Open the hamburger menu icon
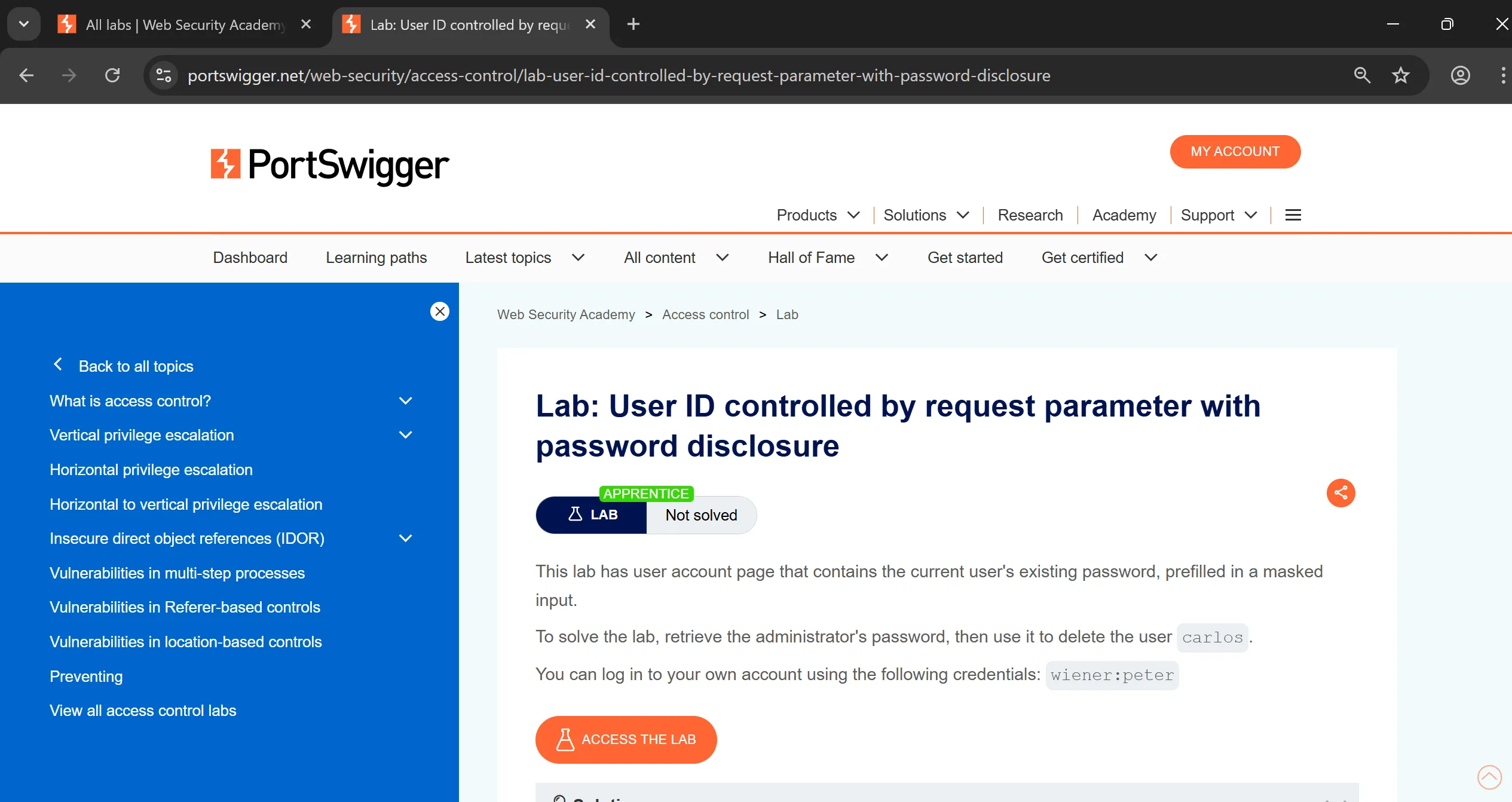Viewport: 1512px width, 802px height. [x=1293, y=215]
